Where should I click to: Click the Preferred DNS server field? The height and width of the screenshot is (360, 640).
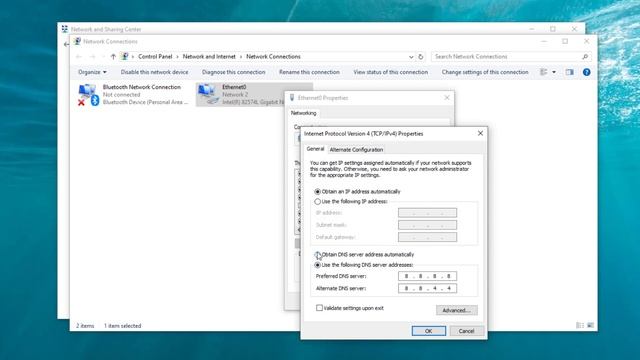click(x=427, y=276)
